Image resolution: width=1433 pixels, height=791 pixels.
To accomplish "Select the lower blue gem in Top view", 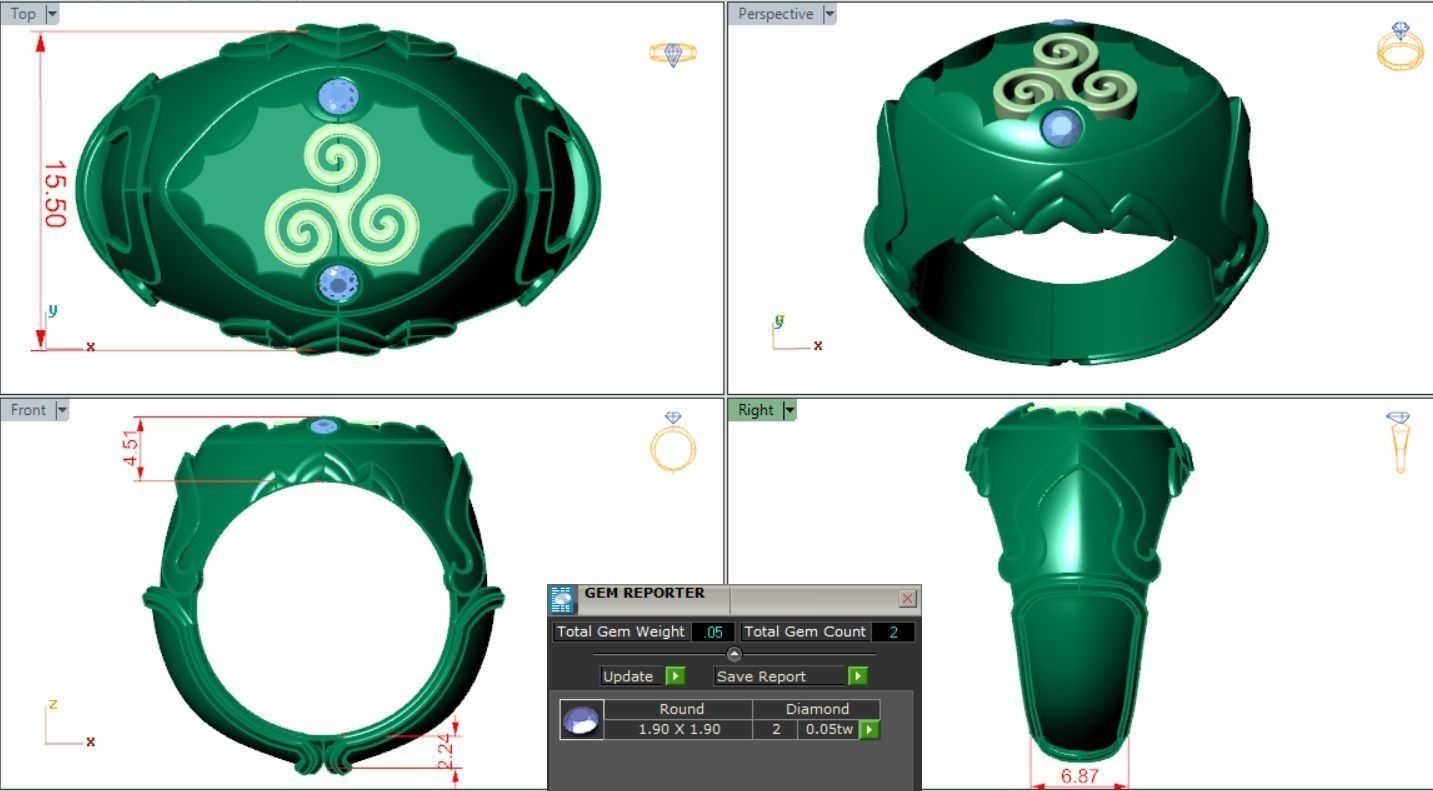I will (x=337, y=283).
